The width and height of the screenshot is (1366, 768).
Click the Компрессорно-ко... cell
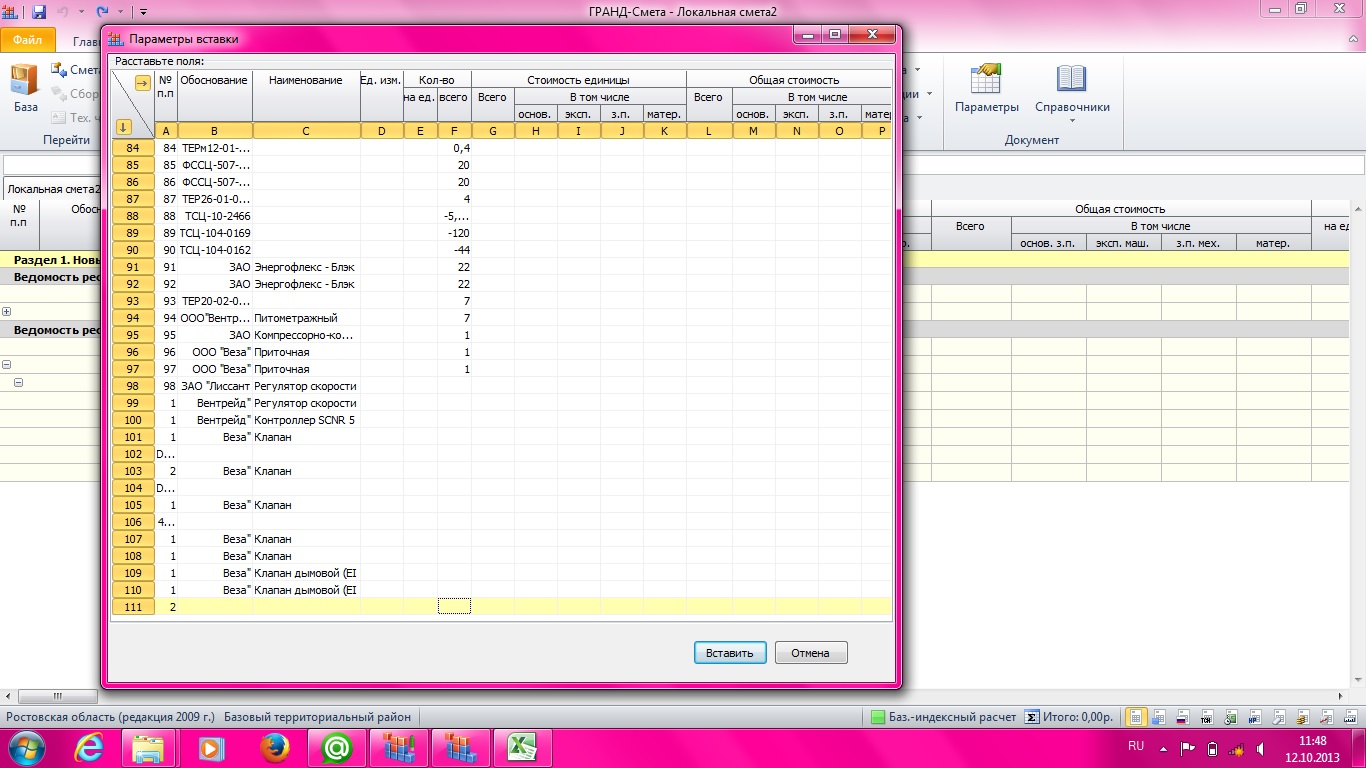pos(306,335)
